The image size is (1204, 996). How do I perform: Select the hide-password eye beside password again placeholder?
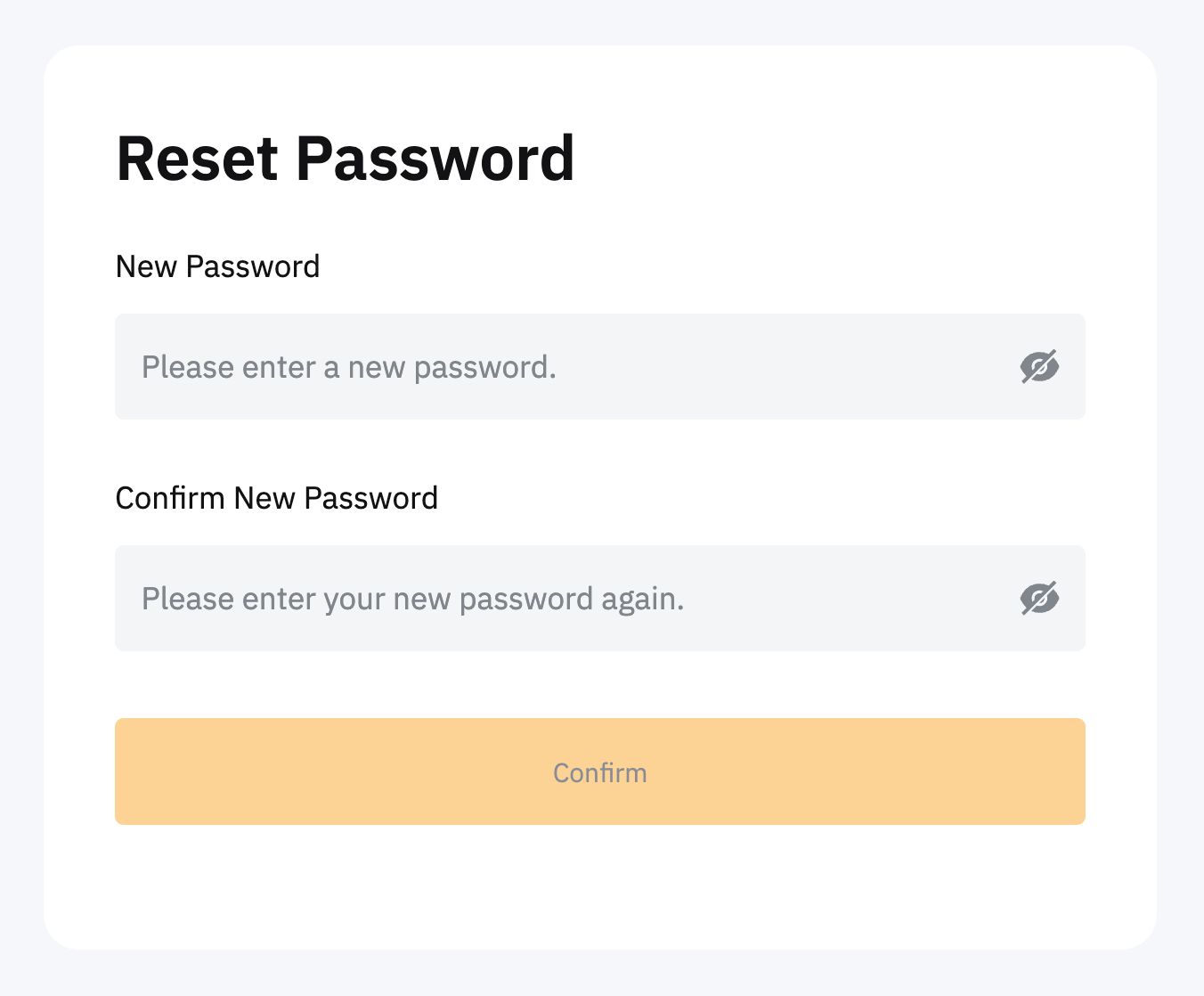(x=1039, y=598)
